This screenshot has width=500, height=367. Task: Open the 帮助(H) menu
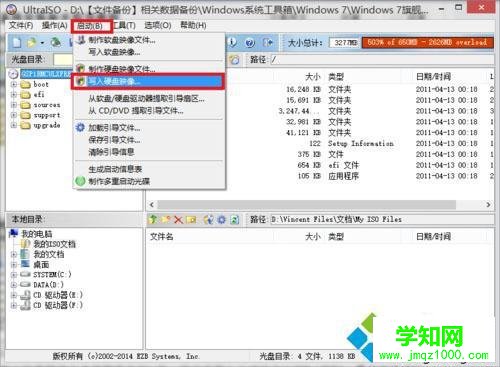[193, 25]
